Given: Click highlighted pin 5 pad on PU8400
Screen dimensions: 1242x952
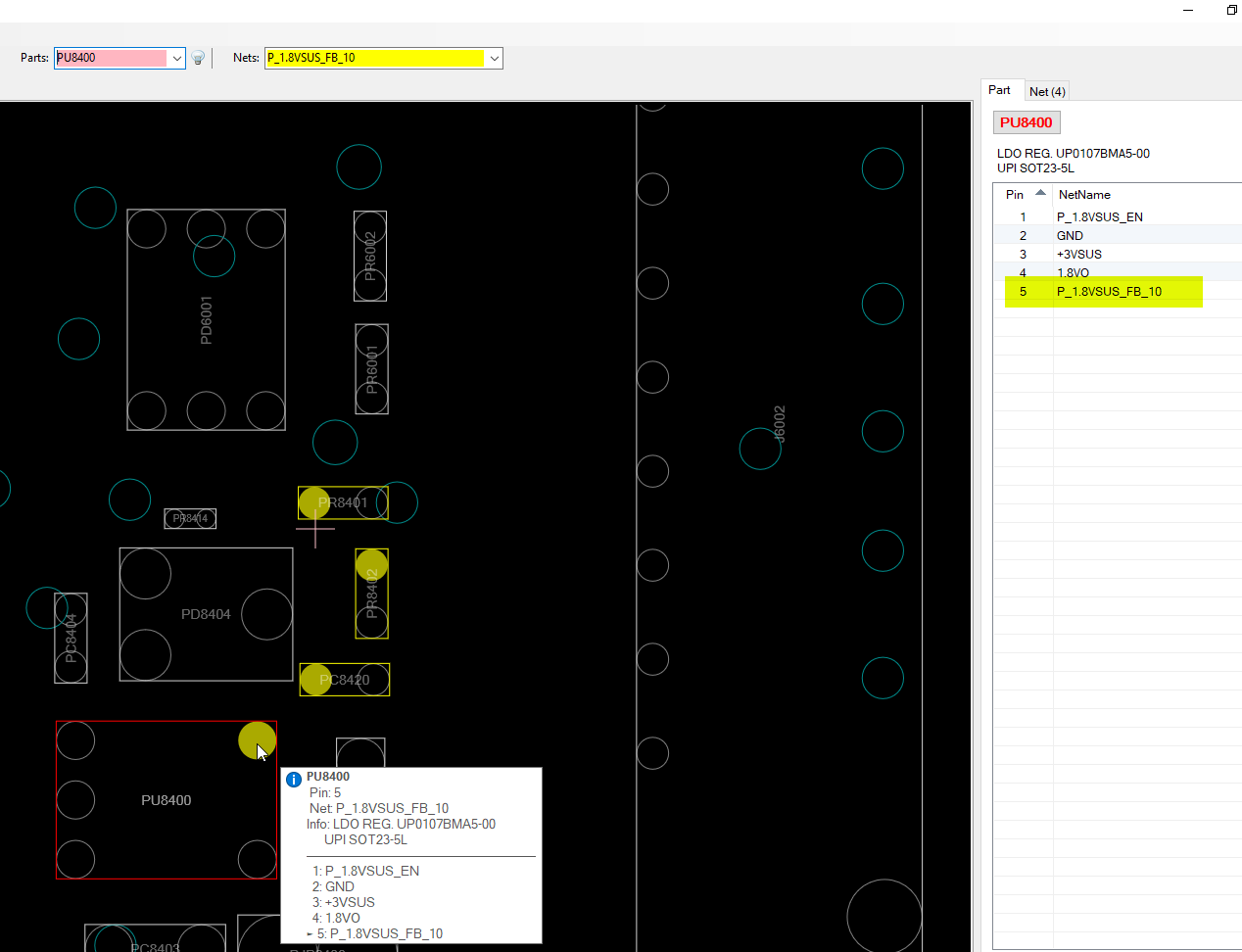Looking at the screenshot, I should pos(257,740).
